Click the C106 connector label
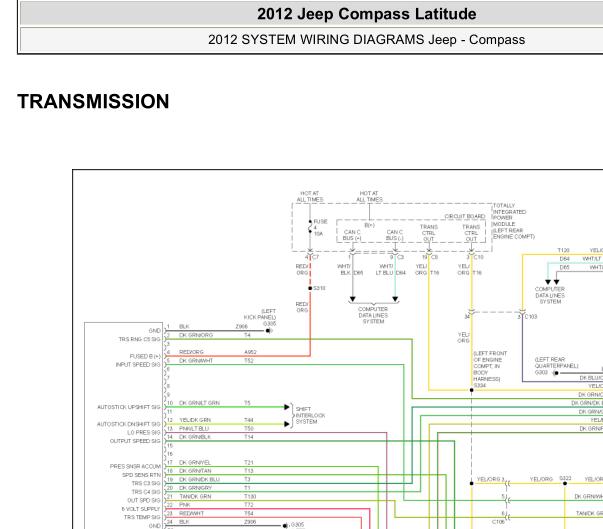The image size is (603, 529). pos(498,522)
